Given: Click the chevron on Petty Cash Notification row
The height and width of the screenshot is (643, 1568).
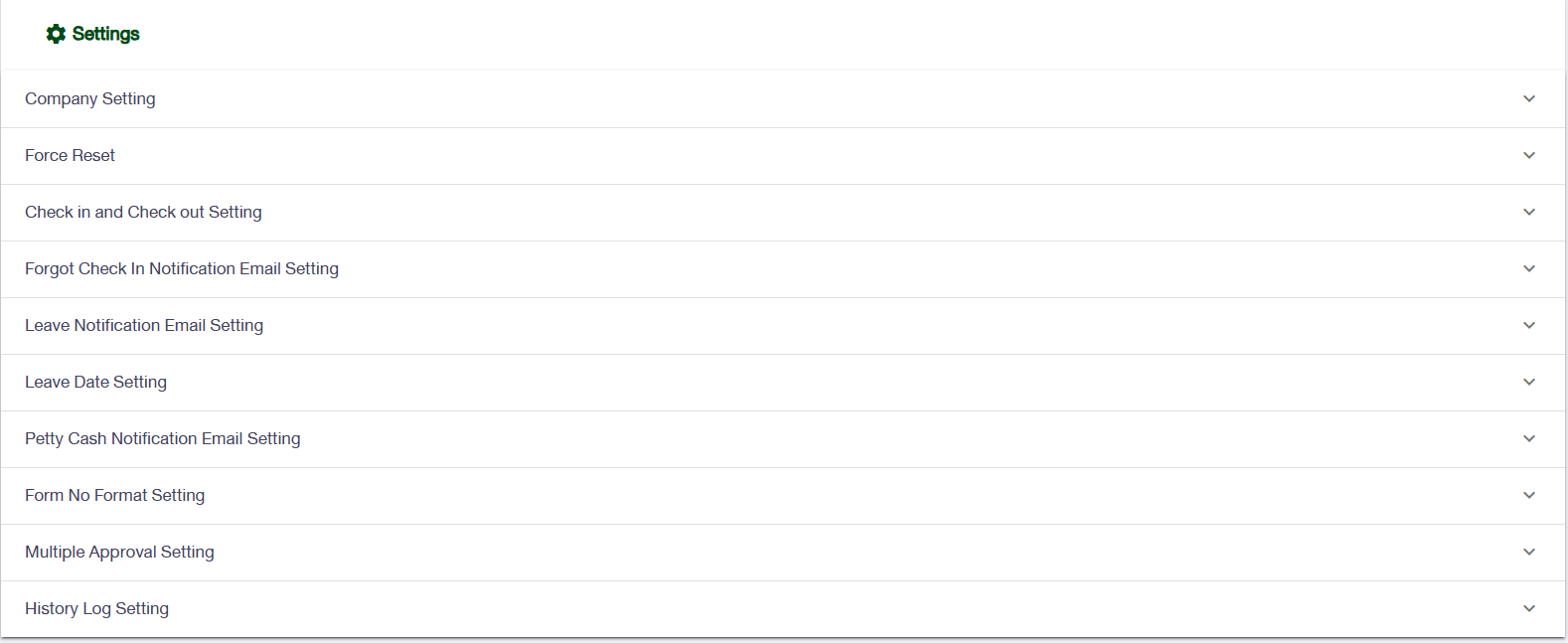Looking at the screenshot, I should pos(1527,438).
